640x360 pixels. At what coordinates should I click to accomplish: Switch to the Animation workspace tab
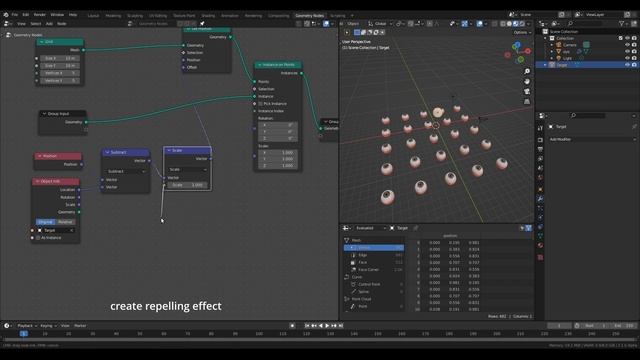pos(230,16)
